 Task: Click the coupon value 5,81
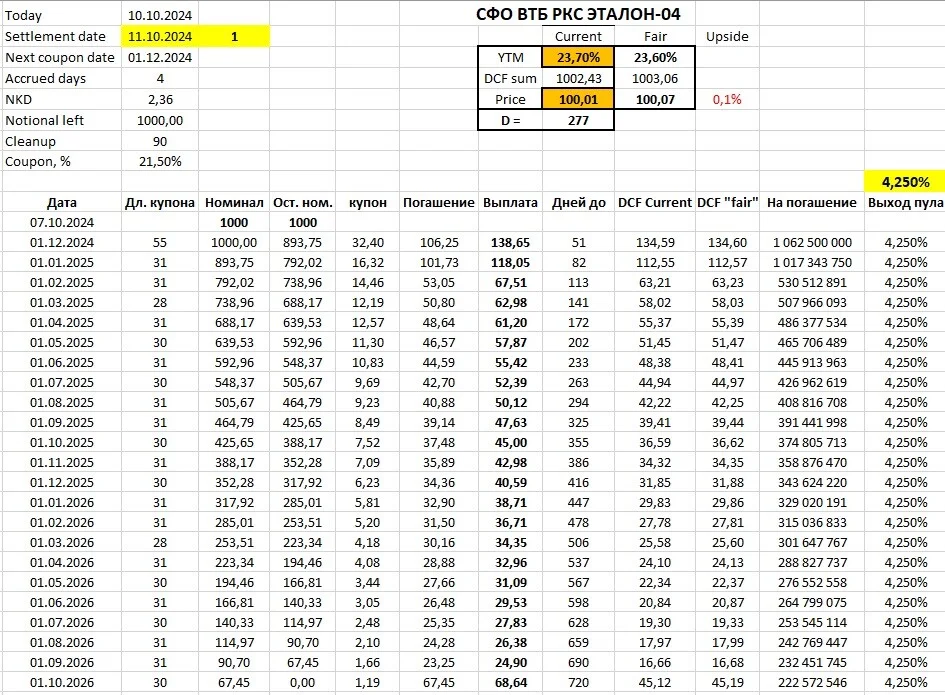pyautogui.click(x=368, y=502)
